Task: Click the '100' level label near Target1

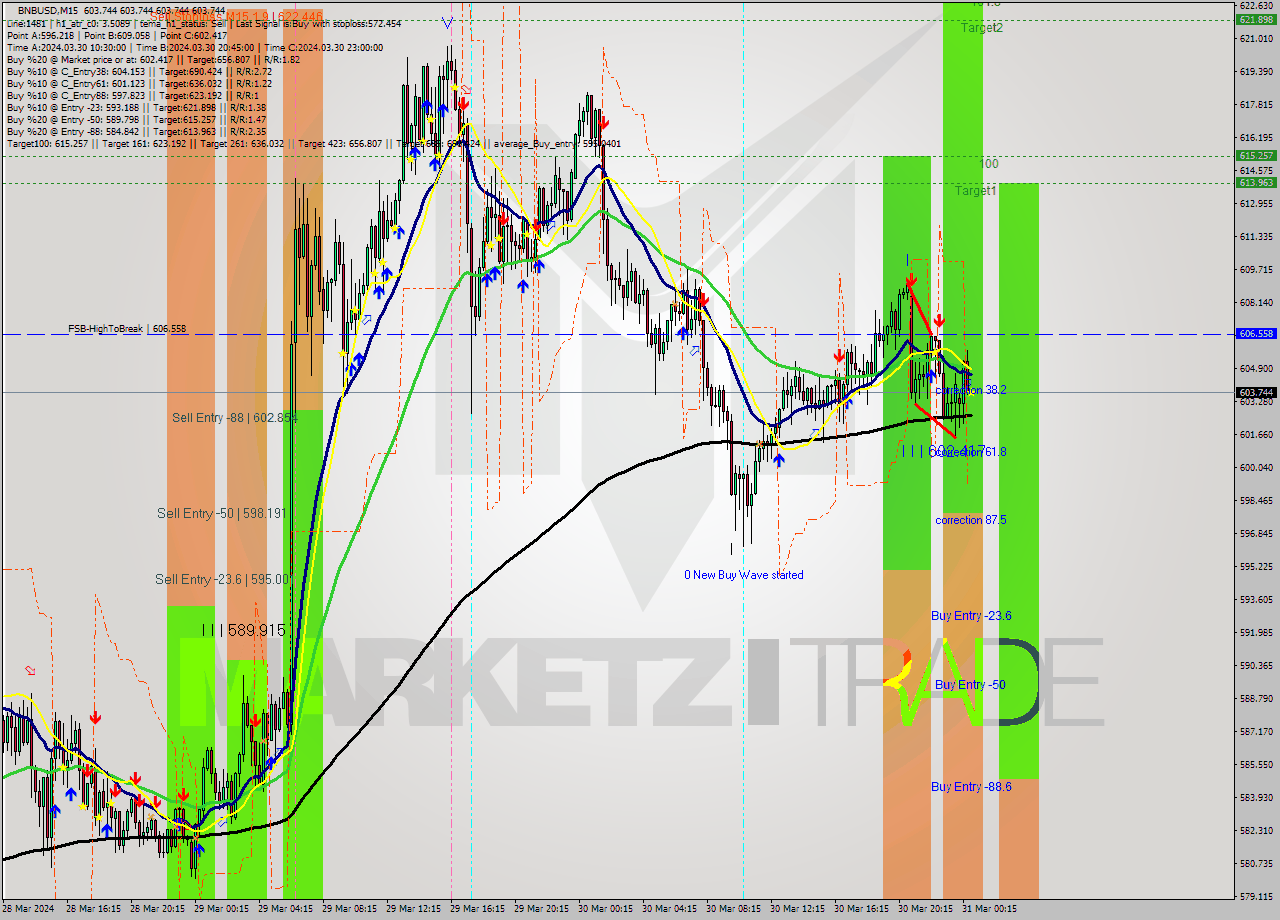Action: pos(988,163)
